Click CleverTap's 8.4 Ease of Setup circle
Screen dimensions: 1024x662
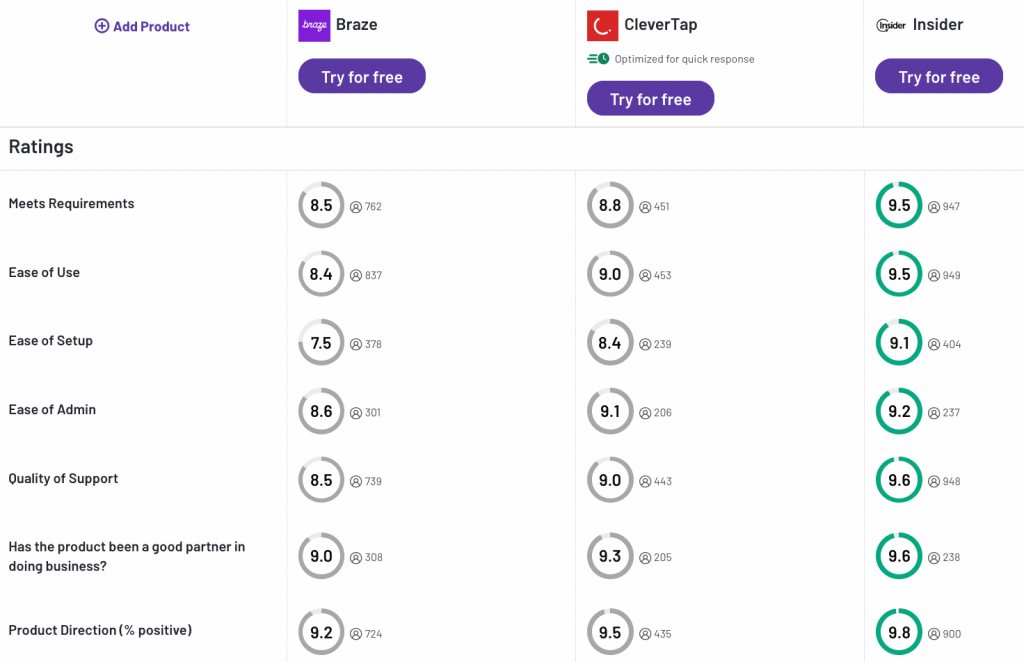tap(609, 343)
